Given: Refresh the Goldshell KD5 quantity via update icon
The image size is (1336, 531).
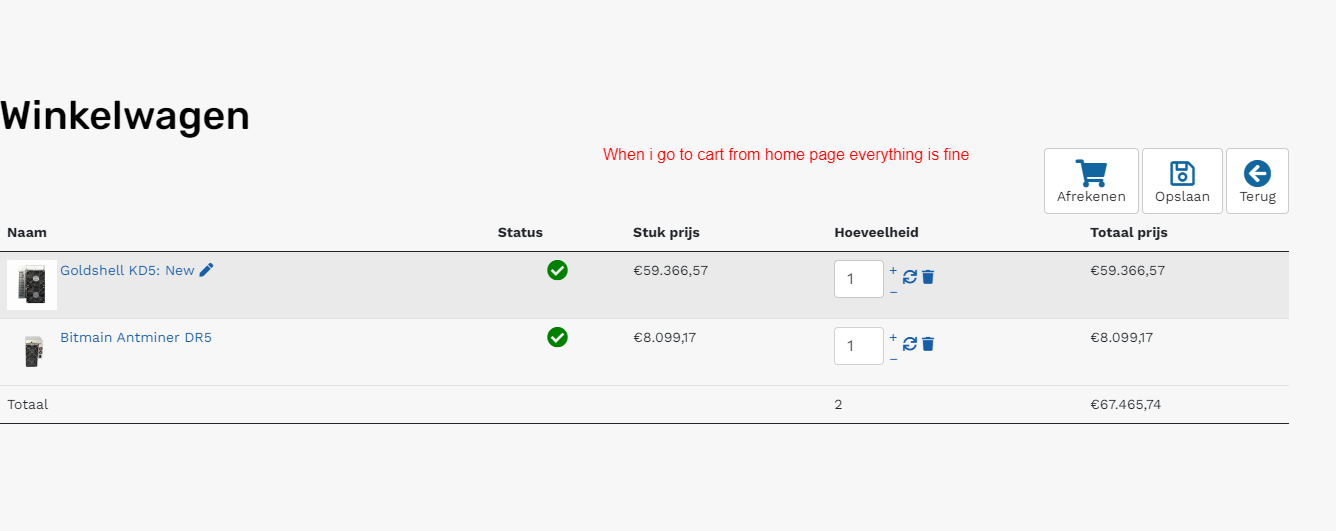Looking at the screenshot, I should pyautogui.click(x=910, y=277).
